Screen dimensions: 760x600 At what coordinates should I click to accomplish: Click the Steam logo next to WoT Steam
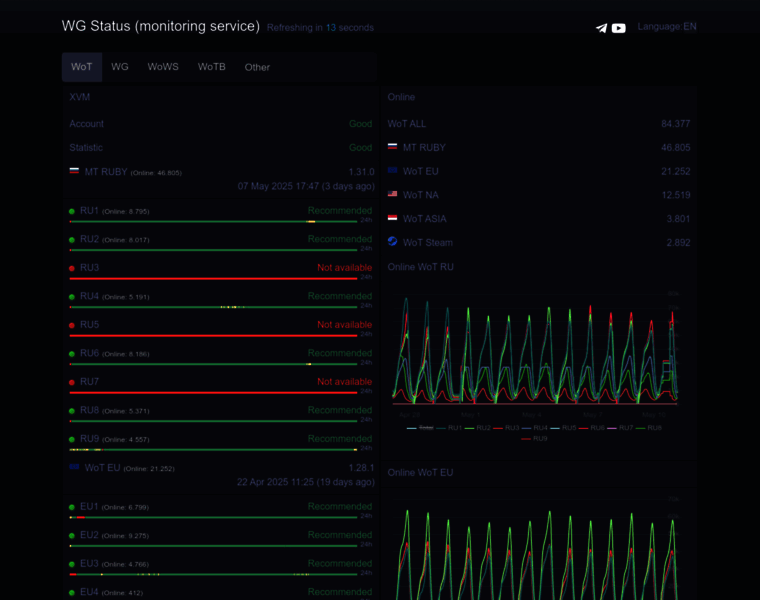pyautogui.click(x=393, y=242)
